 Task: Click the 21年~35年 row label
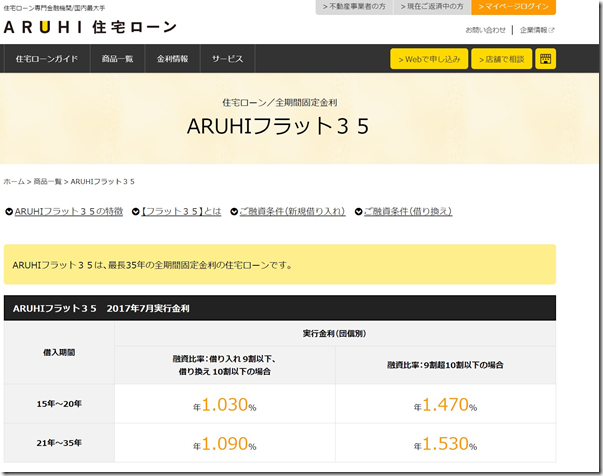click(59, 443)
